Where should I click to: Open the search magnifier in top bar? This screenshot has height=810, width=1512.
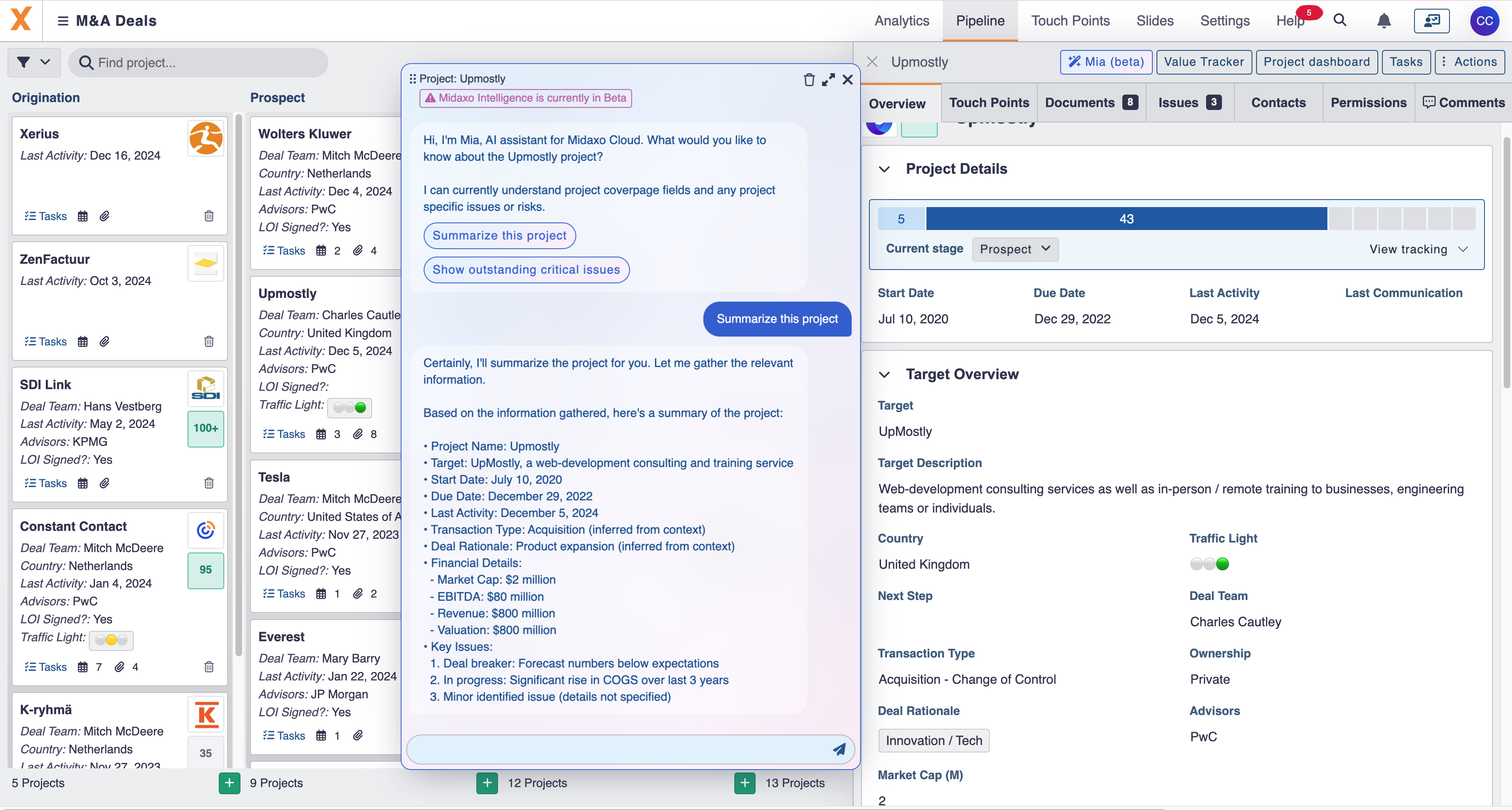click(x=1340, y=20)
